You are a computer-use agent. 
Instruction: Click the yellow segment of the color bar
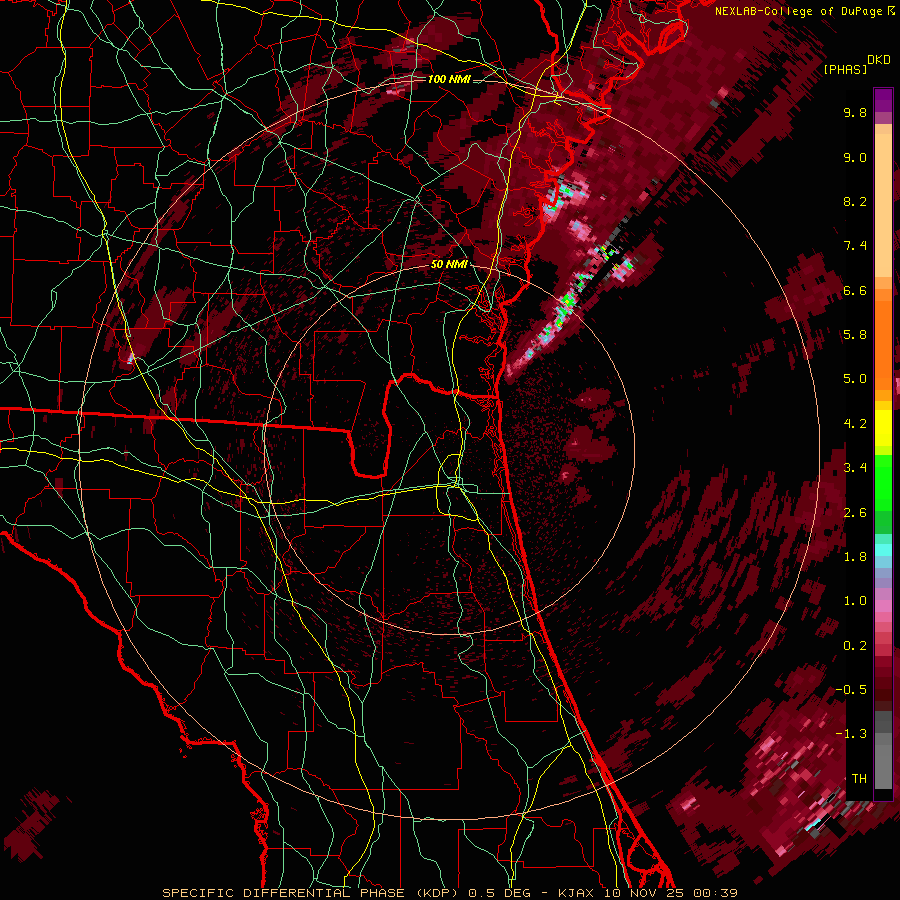[x=883, y=428]
